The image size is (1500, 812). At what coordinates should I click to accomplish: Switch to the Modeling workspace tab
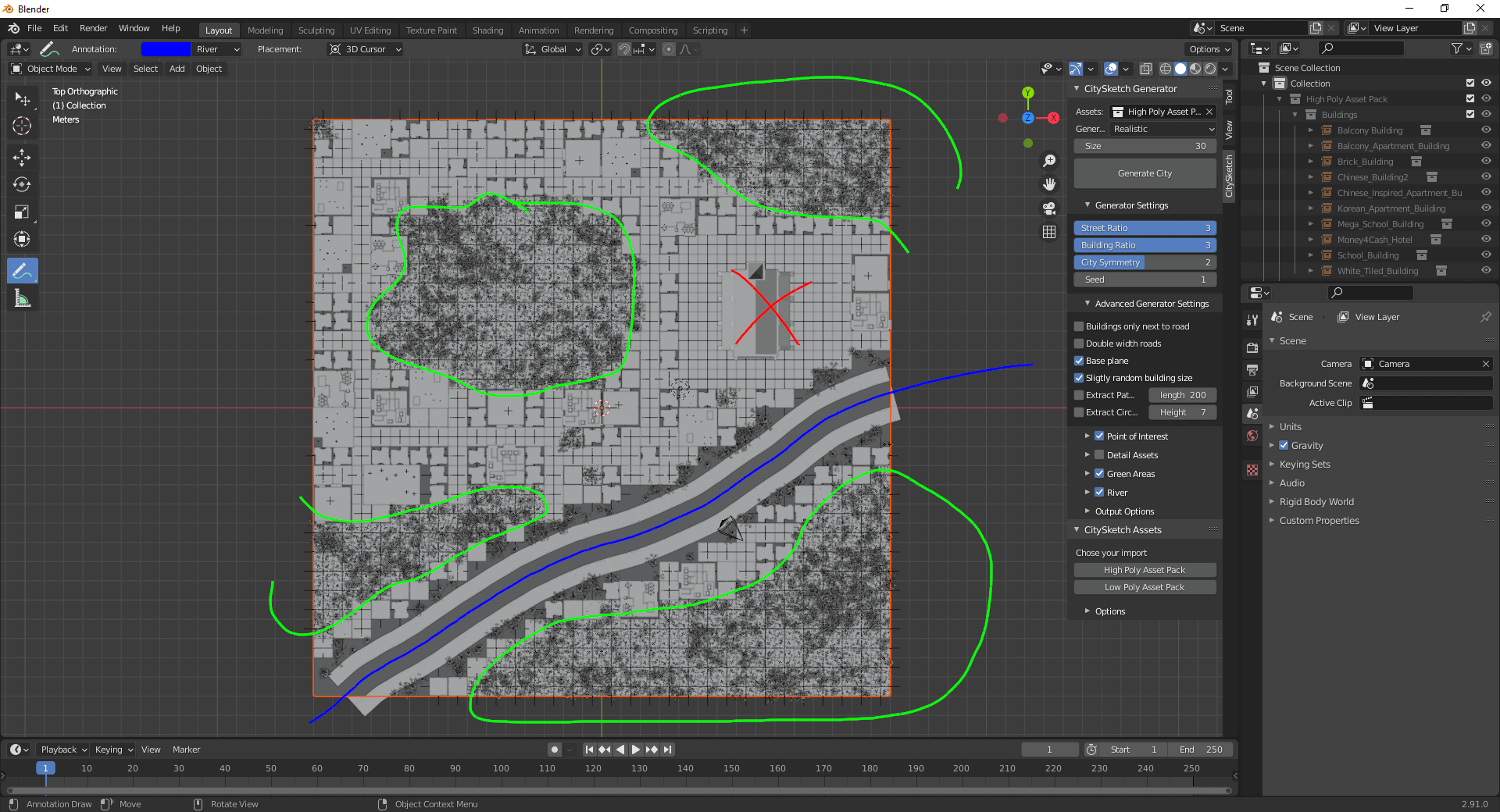265,30
